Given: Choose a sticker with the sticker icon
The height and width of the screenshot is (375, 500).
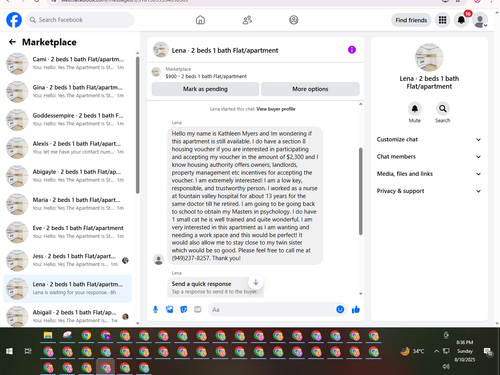Looking at the screenshot, I should (x=184, y=310).
